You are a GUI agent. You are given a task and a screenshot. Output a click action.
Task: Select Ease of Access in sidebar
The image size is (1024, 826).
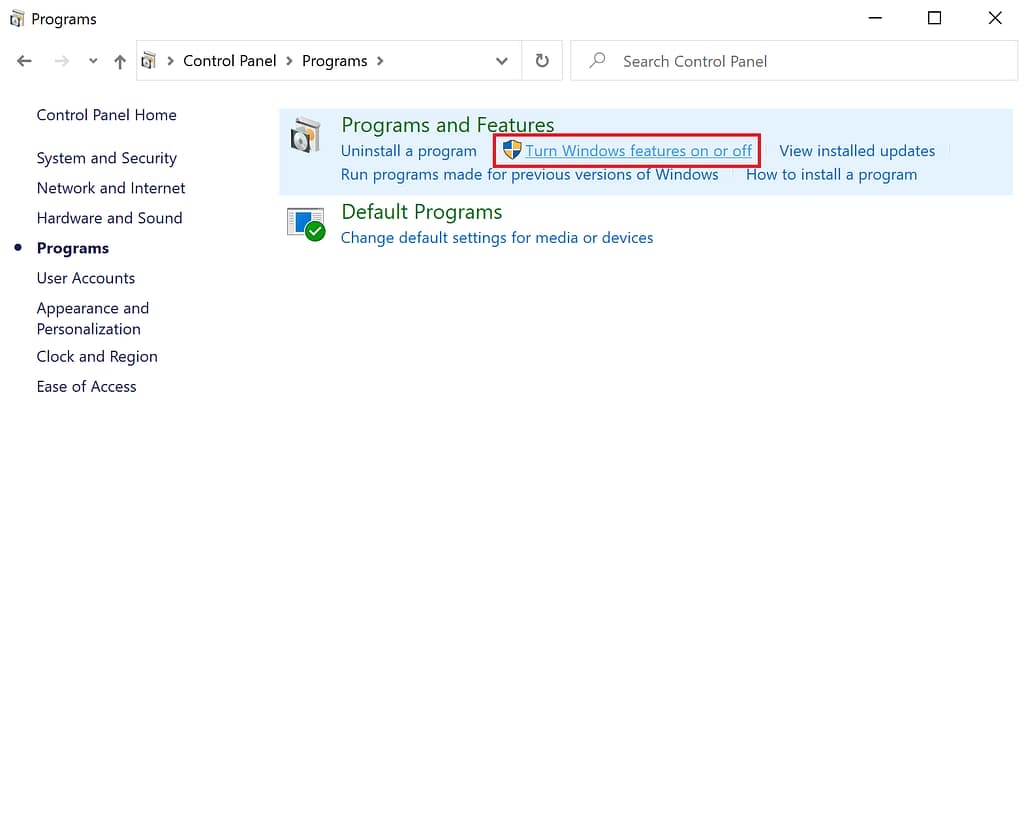pos(86,386)
